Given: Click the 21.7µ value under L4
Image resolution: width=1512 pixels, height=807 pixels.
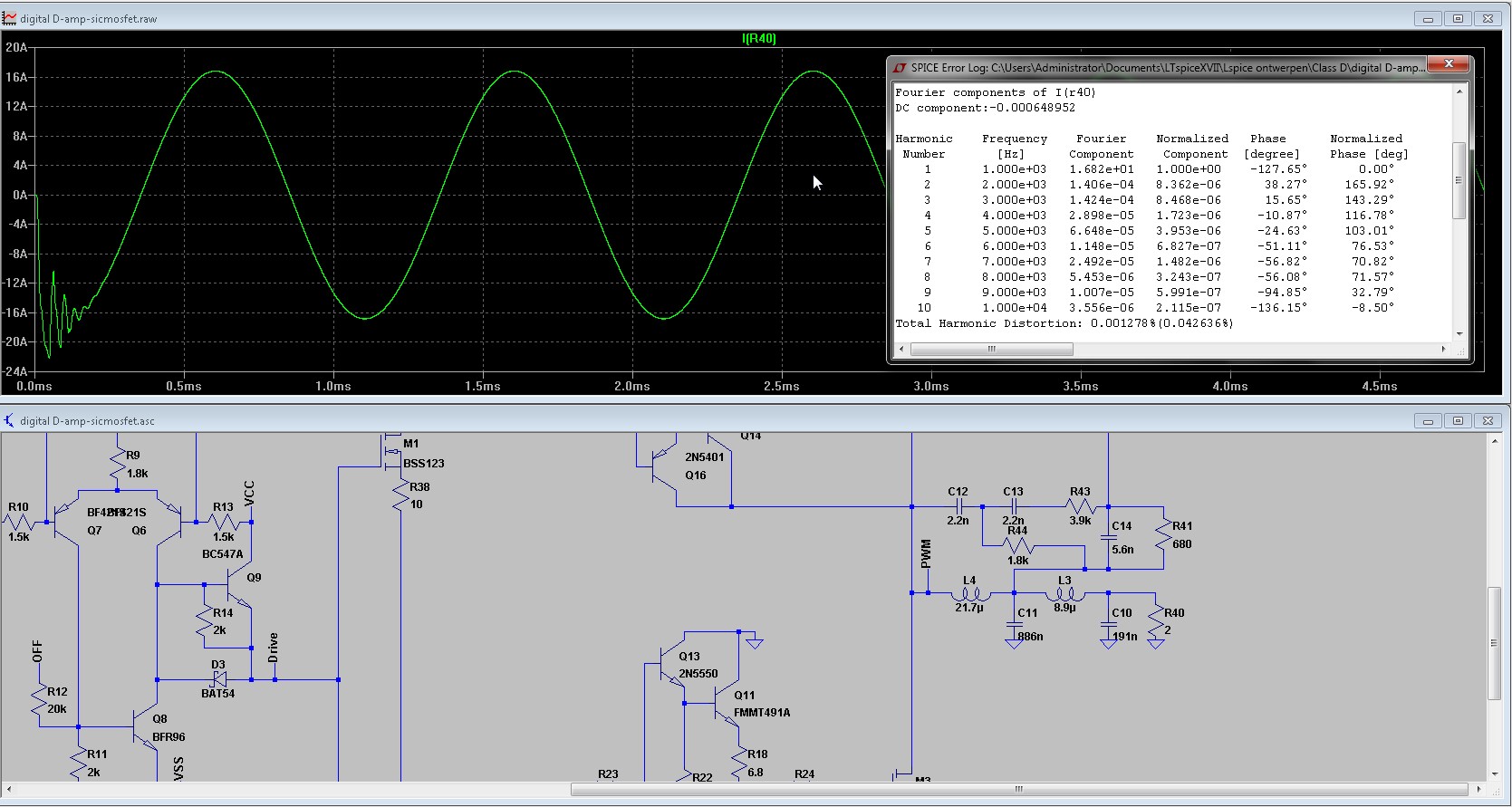Looking at the screenshot, I should tap(968, 608).
